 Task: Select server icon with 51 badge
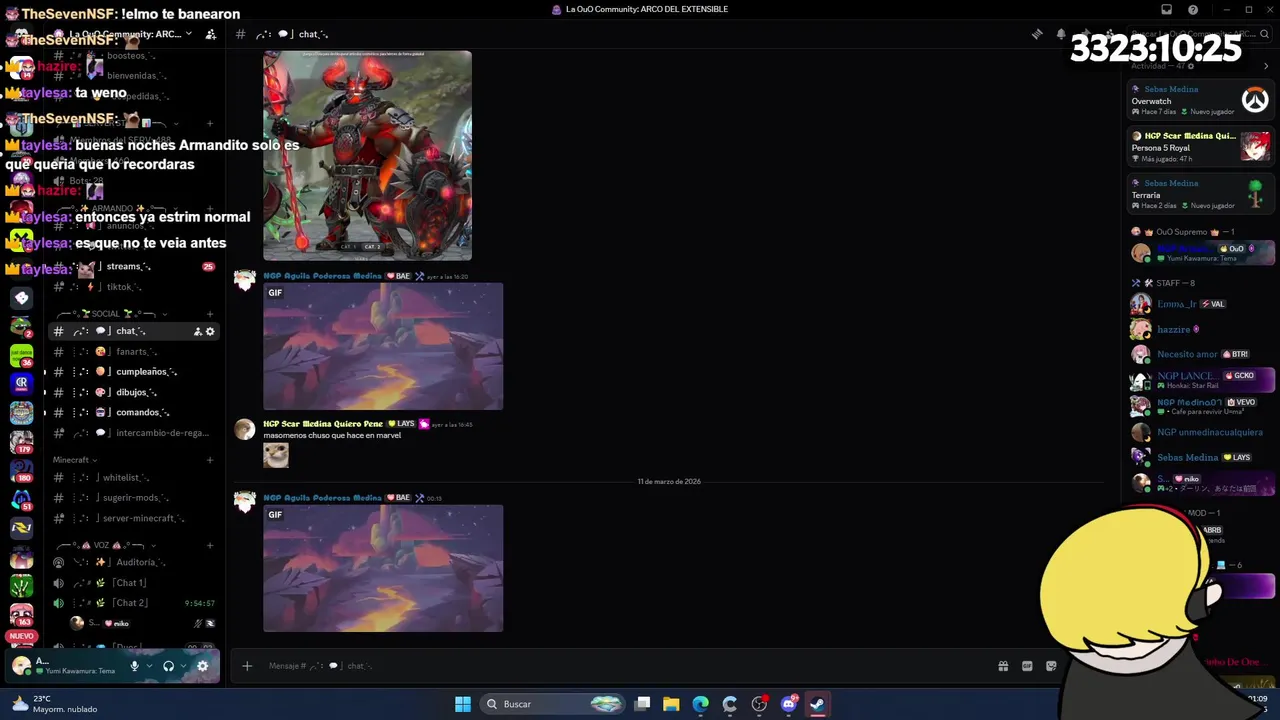21,498
